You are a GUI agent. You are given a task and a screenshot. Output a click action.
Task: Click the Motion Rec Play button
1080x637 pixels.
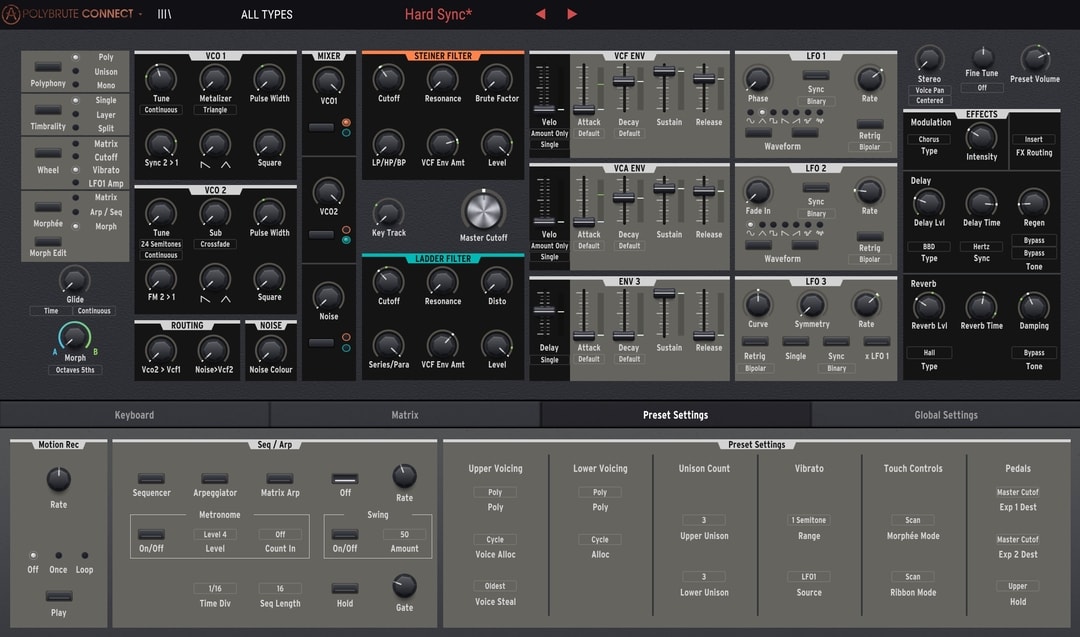[59, 596]
